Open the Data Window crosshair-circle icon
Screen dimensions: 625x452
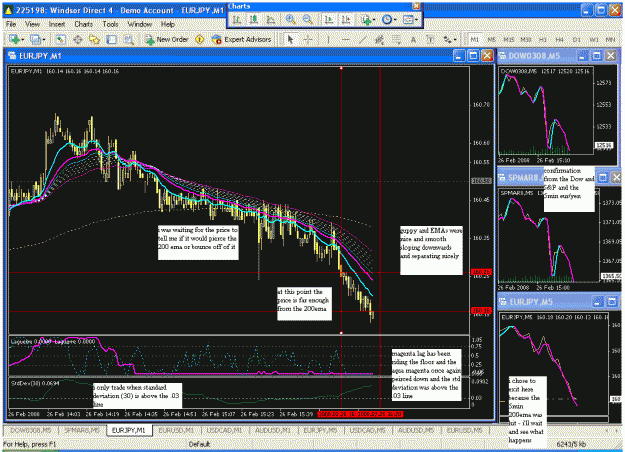point(78,39)
